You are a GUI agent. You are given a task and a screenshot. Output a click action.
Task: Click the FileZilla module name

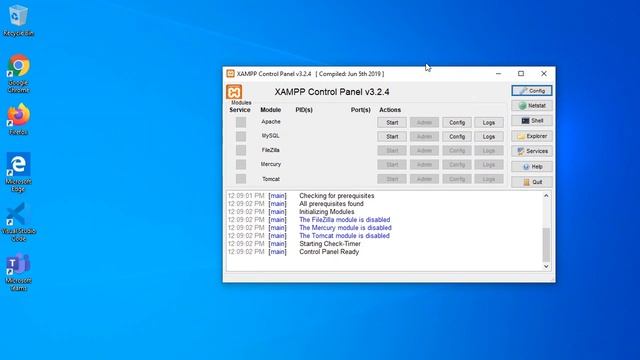point(271,150)
